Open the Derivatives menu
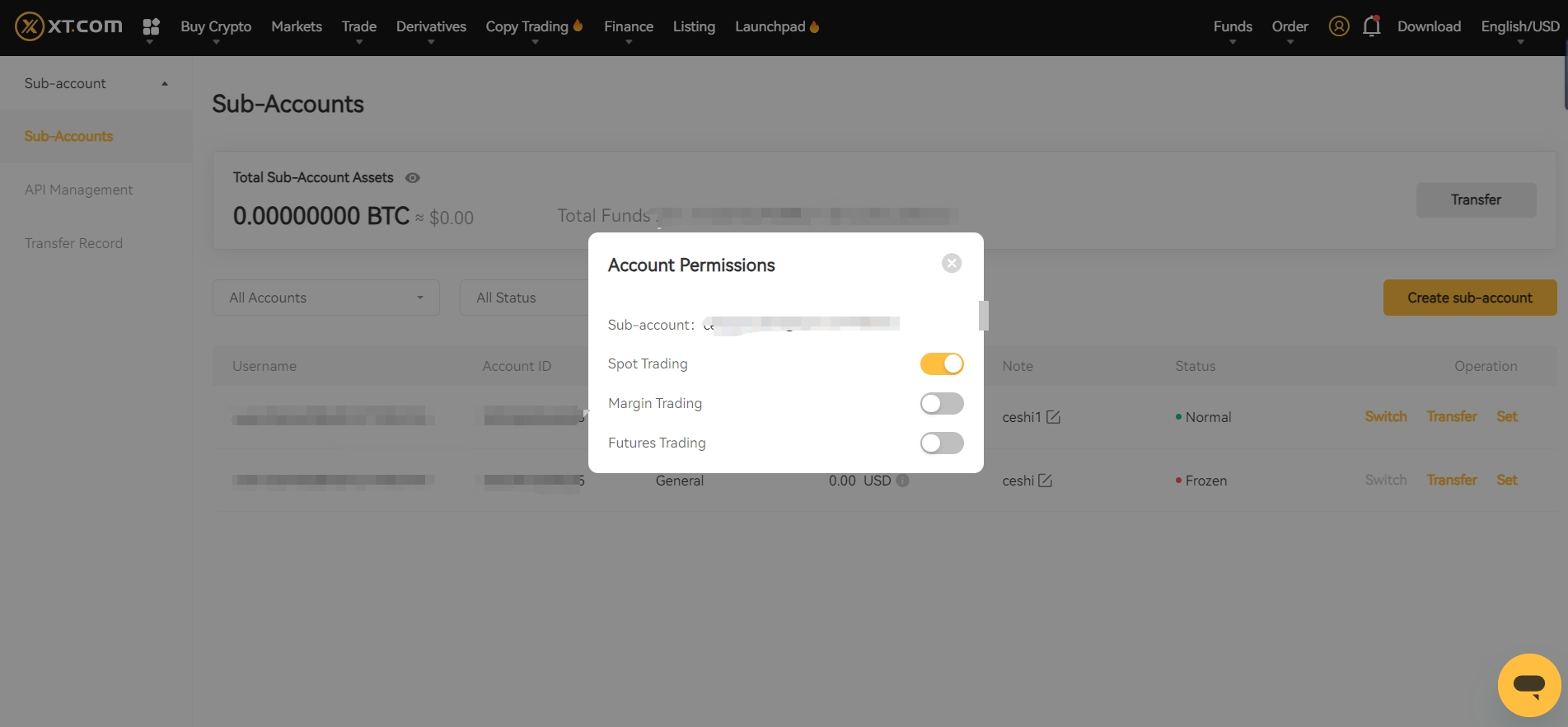The image size is (1568, 727). point(431,26)
